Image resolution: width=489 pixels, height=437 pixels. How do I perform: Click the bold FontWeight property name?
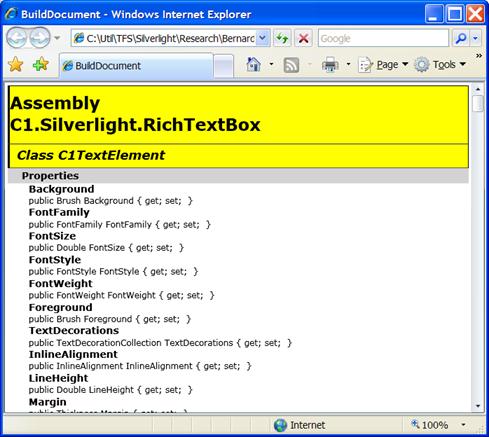[60, 283]
